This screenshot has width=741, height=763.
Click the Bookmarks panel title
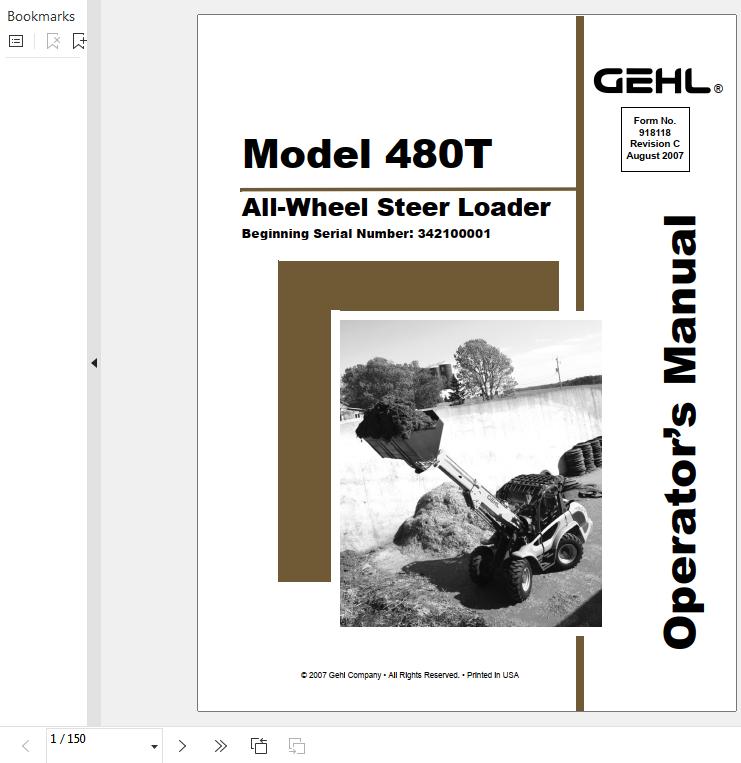[41, 17]
